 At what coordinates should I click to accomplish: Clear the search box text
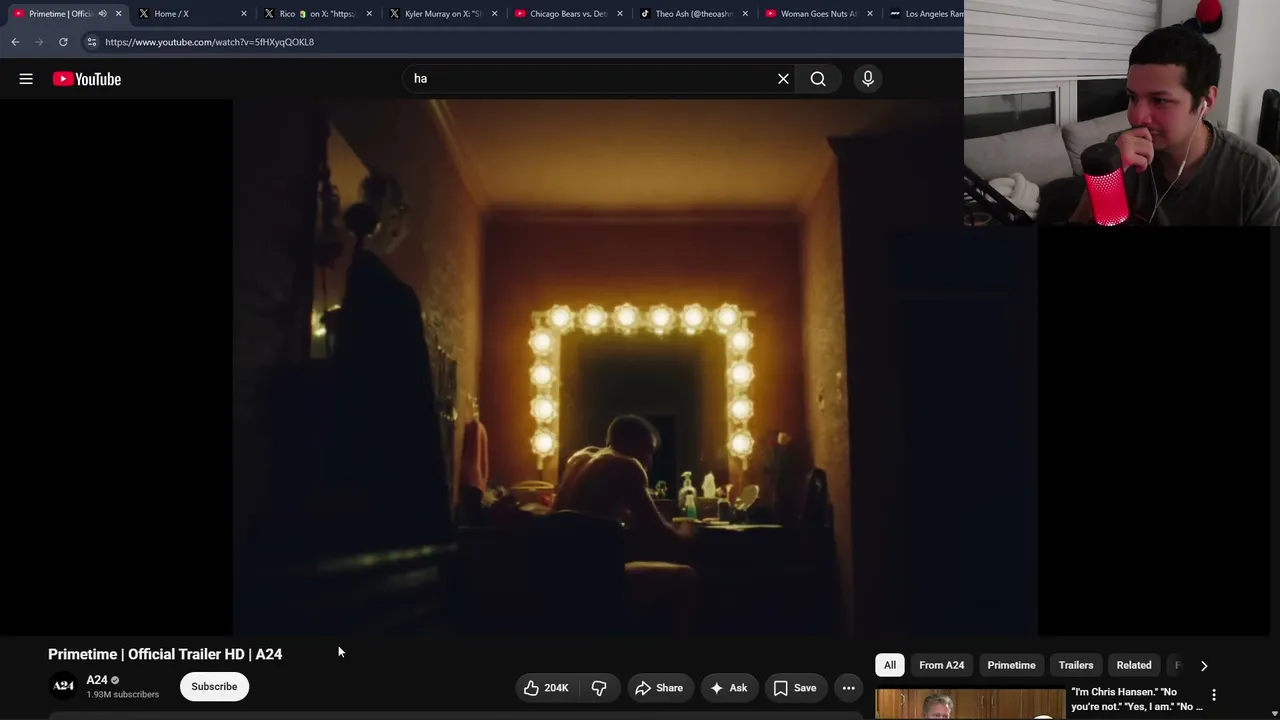(x=783, y=79)
